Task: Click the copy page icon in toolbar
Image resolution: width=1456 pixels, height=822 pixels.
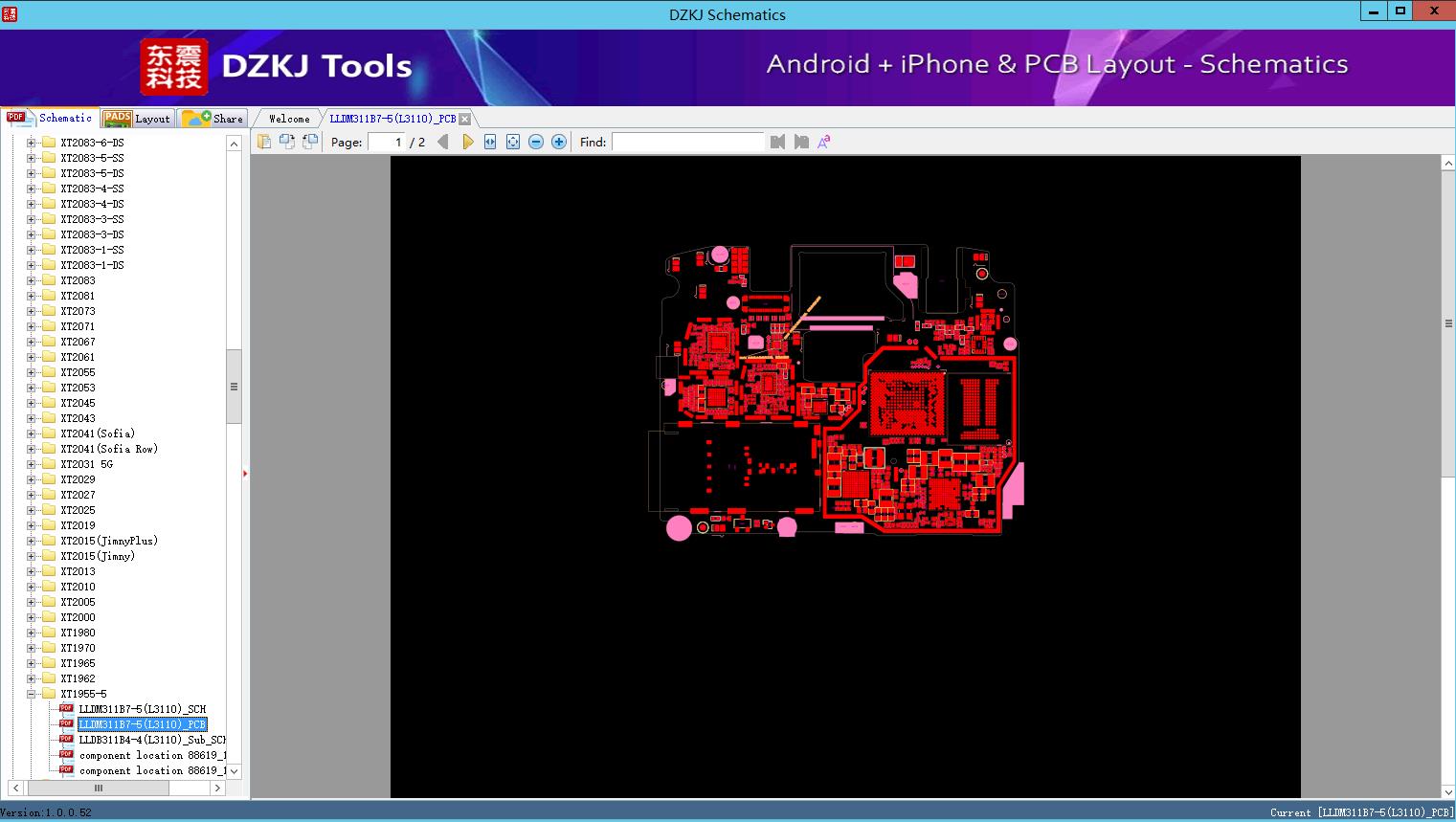Action: (264, 142)
